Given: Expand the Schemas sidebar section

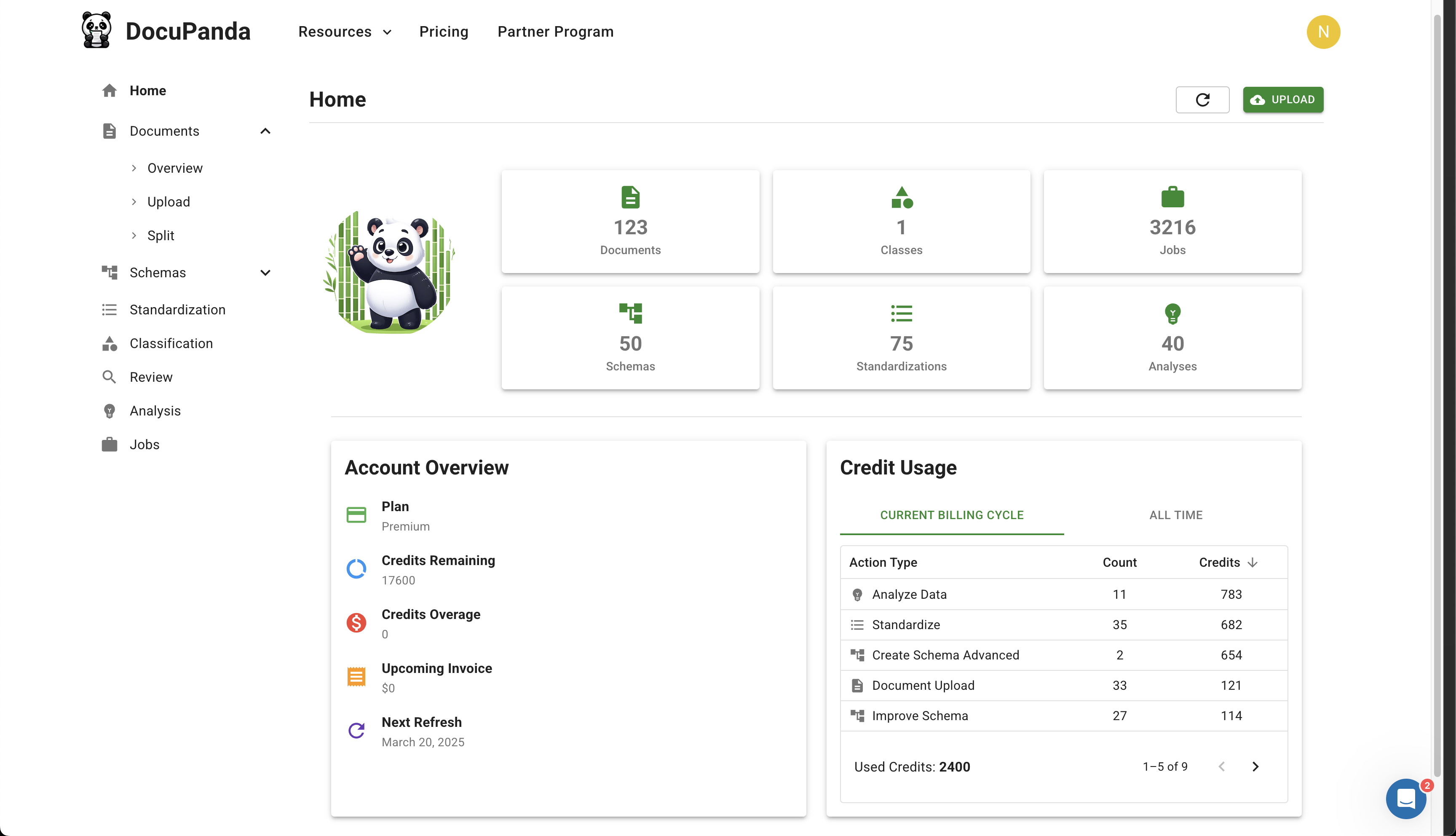Looking at the screenshot, I should (265, 273).
